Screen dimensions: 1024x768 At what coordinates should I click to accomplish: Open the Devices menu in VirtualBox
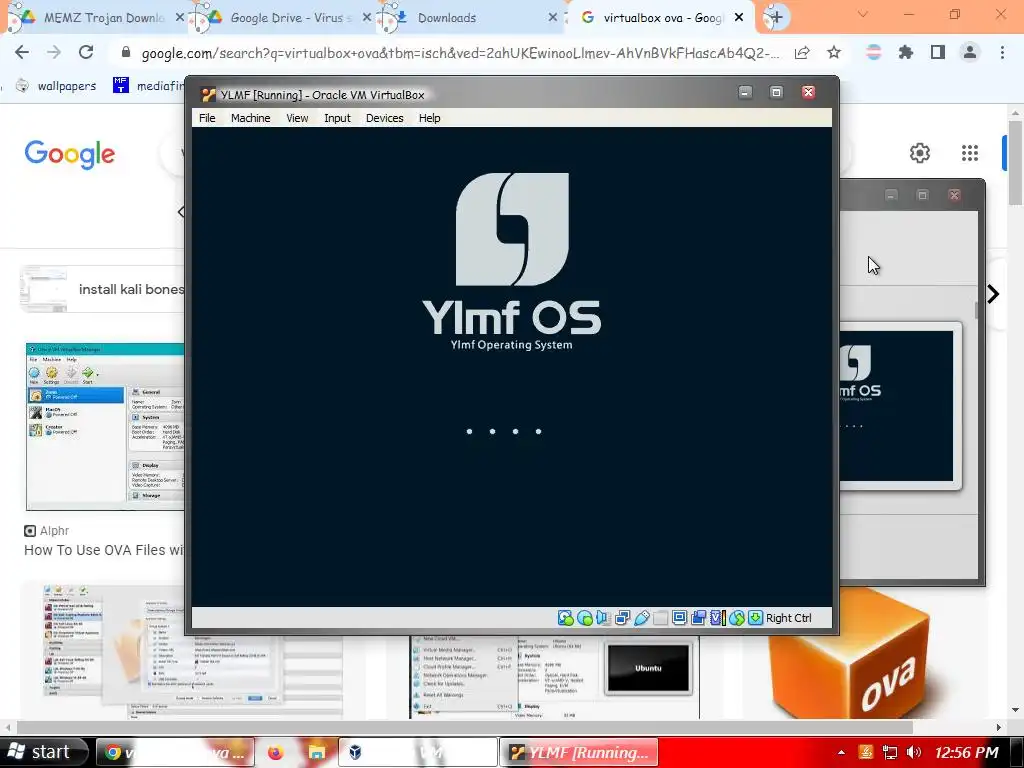(385, 118)
